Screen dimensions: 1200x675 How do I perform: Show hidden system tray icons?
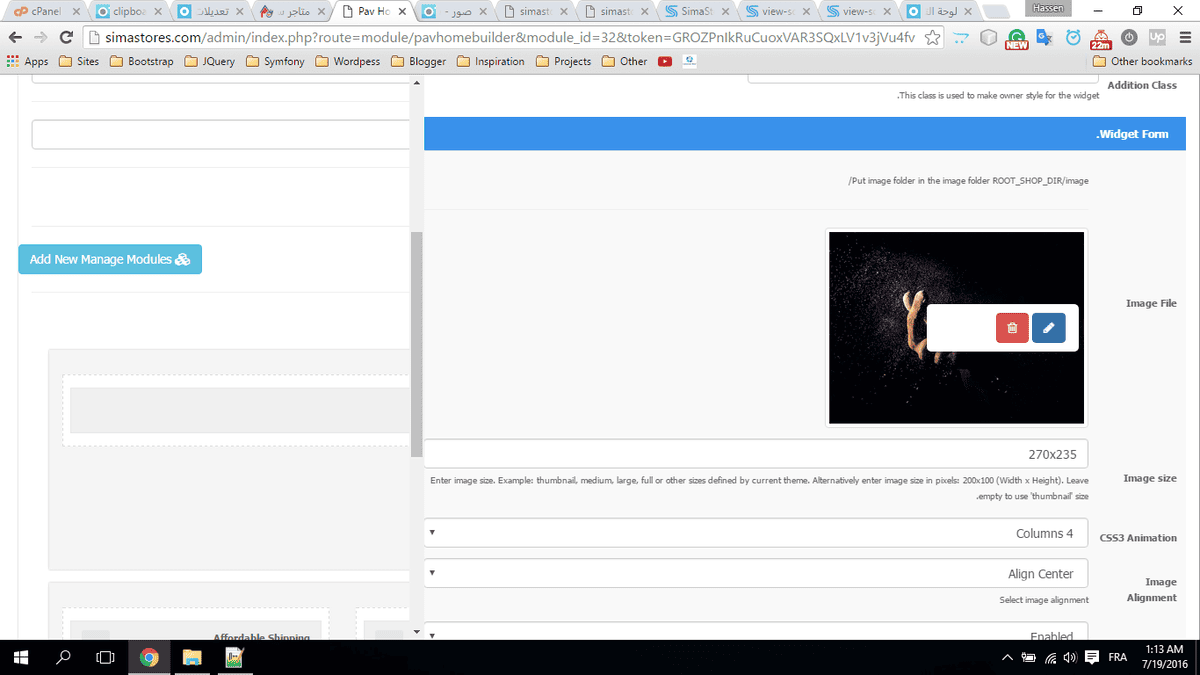coord(1008,657)
